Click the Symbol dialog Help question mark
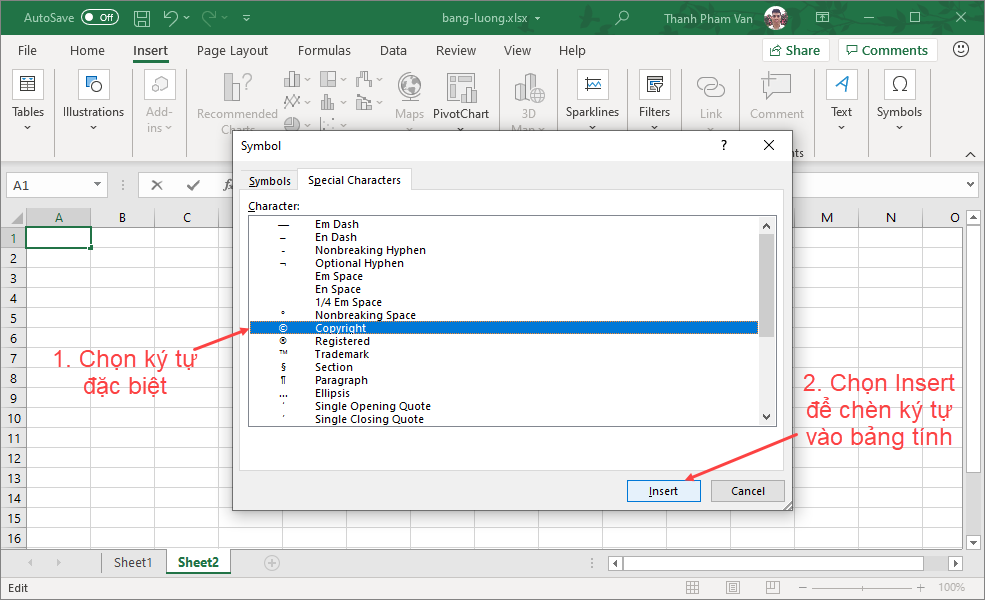985x600 pixels. pyautogui.click(x=724, y=145)
